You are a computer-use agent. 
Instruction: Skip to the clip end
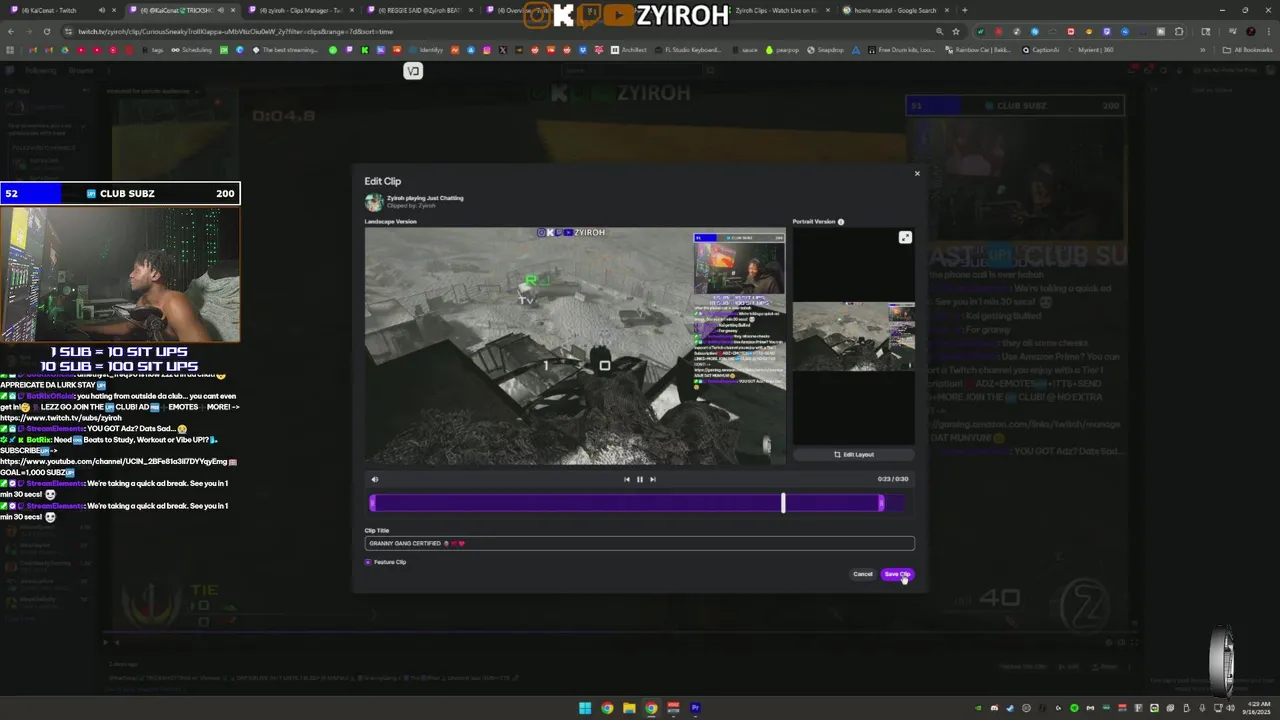[x=653, y=479]
